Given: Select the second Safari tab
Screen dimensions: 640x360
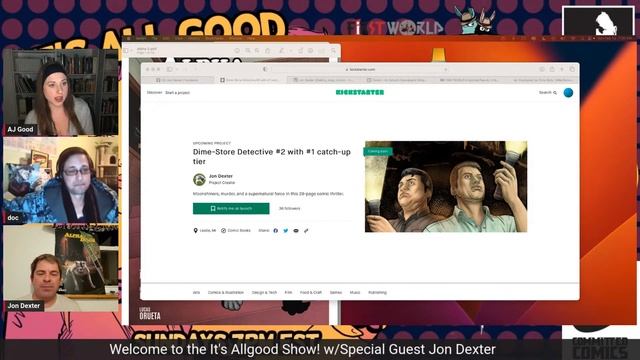Looking at the screenshot, I should 250,80.
